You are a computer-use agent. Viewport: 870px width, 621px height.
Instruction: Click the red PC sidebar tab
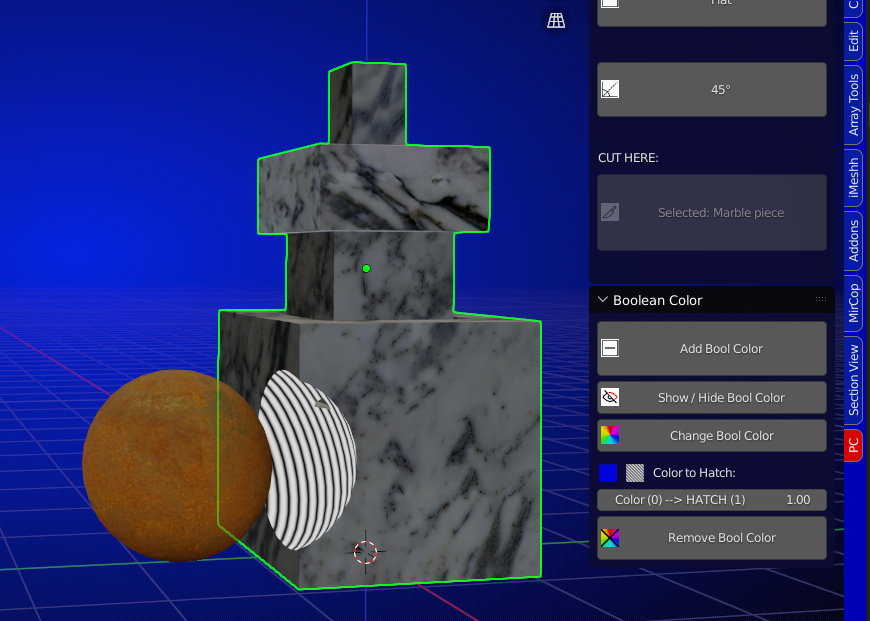tap(853, 446)
